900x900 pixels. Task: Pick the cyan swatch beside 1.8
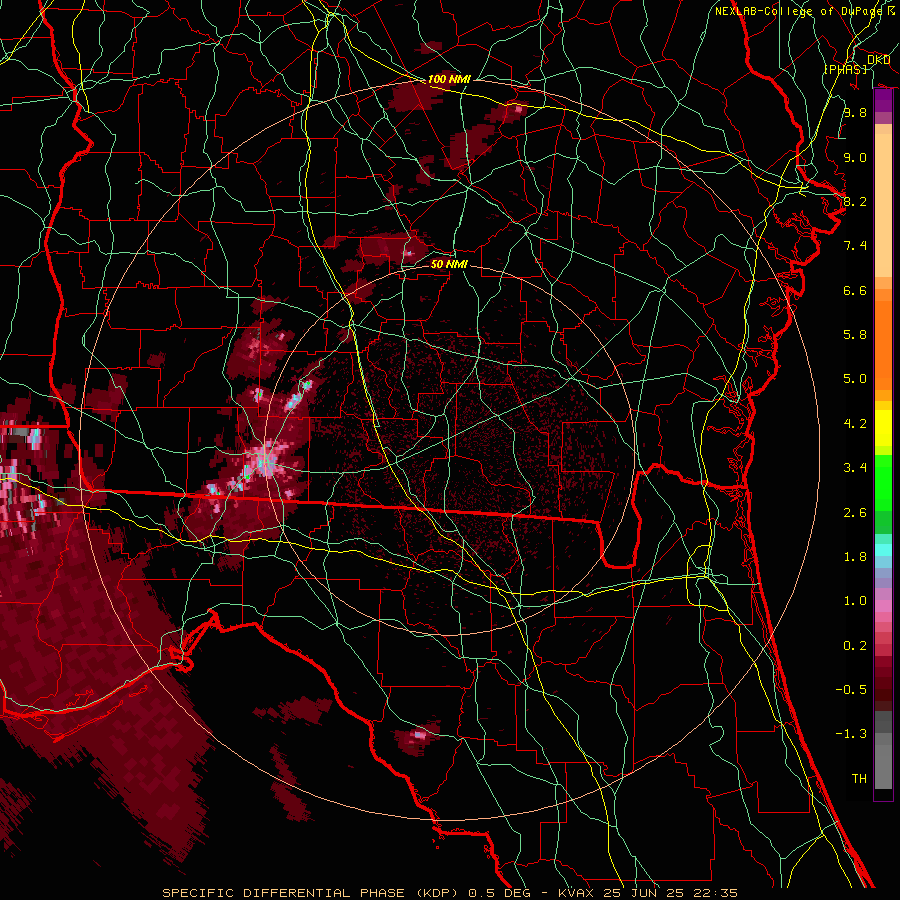(883, 550)
